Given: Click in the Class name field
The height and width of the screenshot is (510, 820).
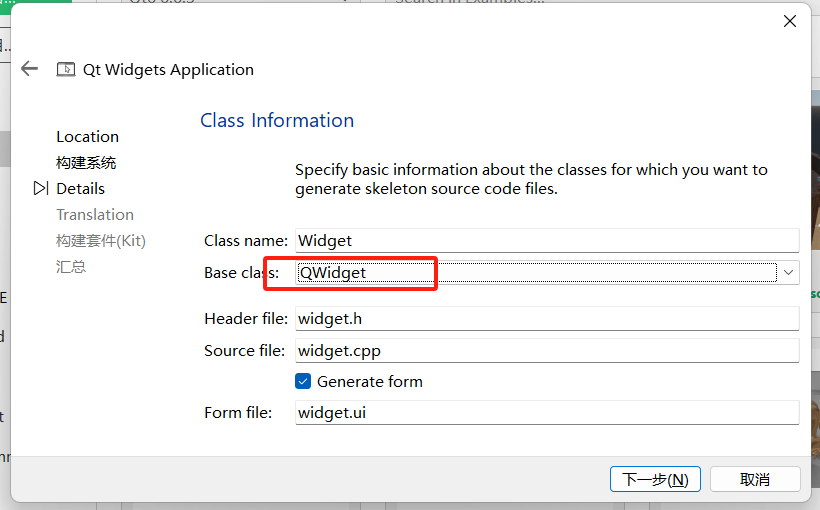Looking at the screenshot, I should [x=547, y=241].
